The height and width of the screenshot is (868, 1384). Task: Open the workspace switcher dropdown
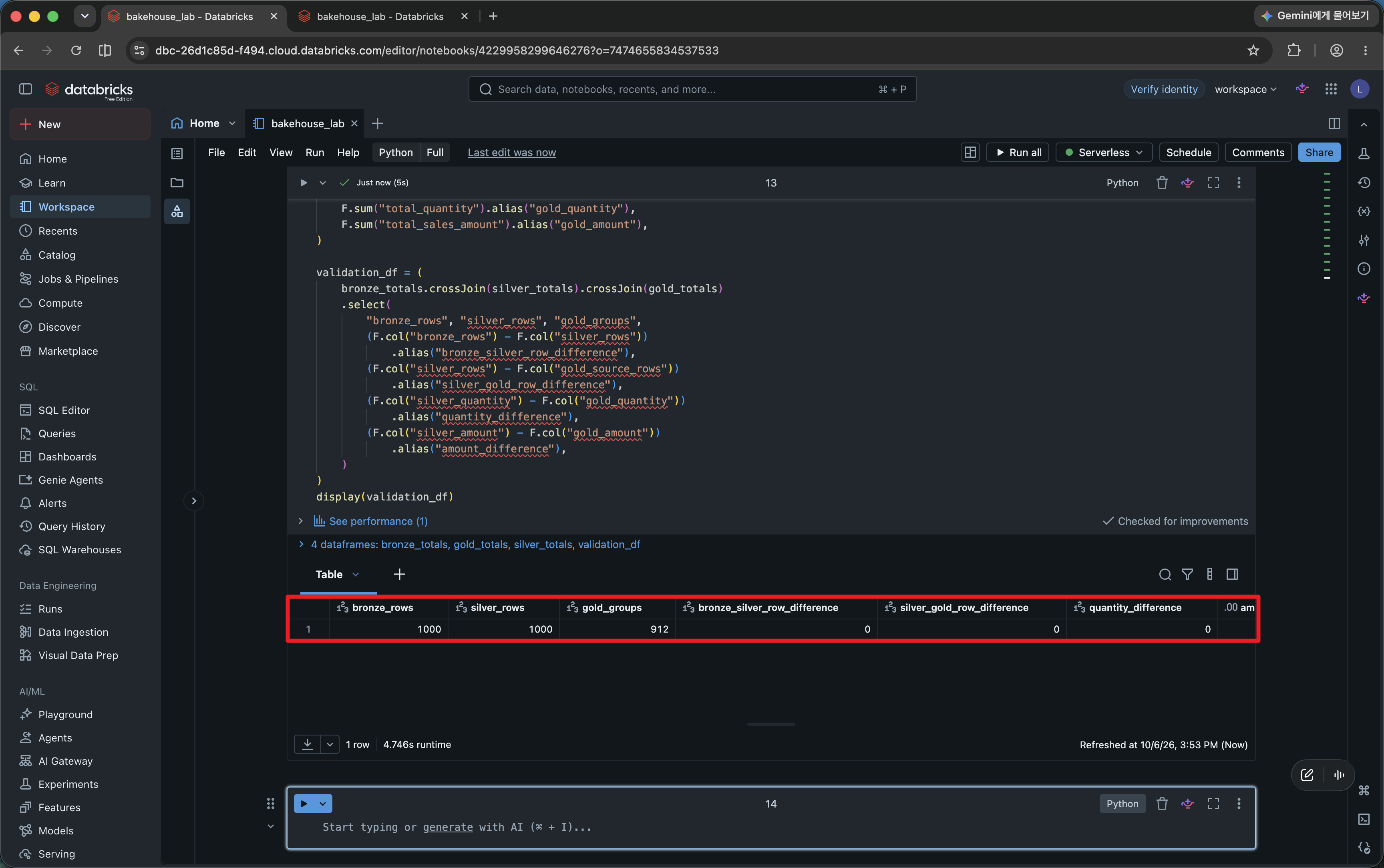click(1246, 89)
